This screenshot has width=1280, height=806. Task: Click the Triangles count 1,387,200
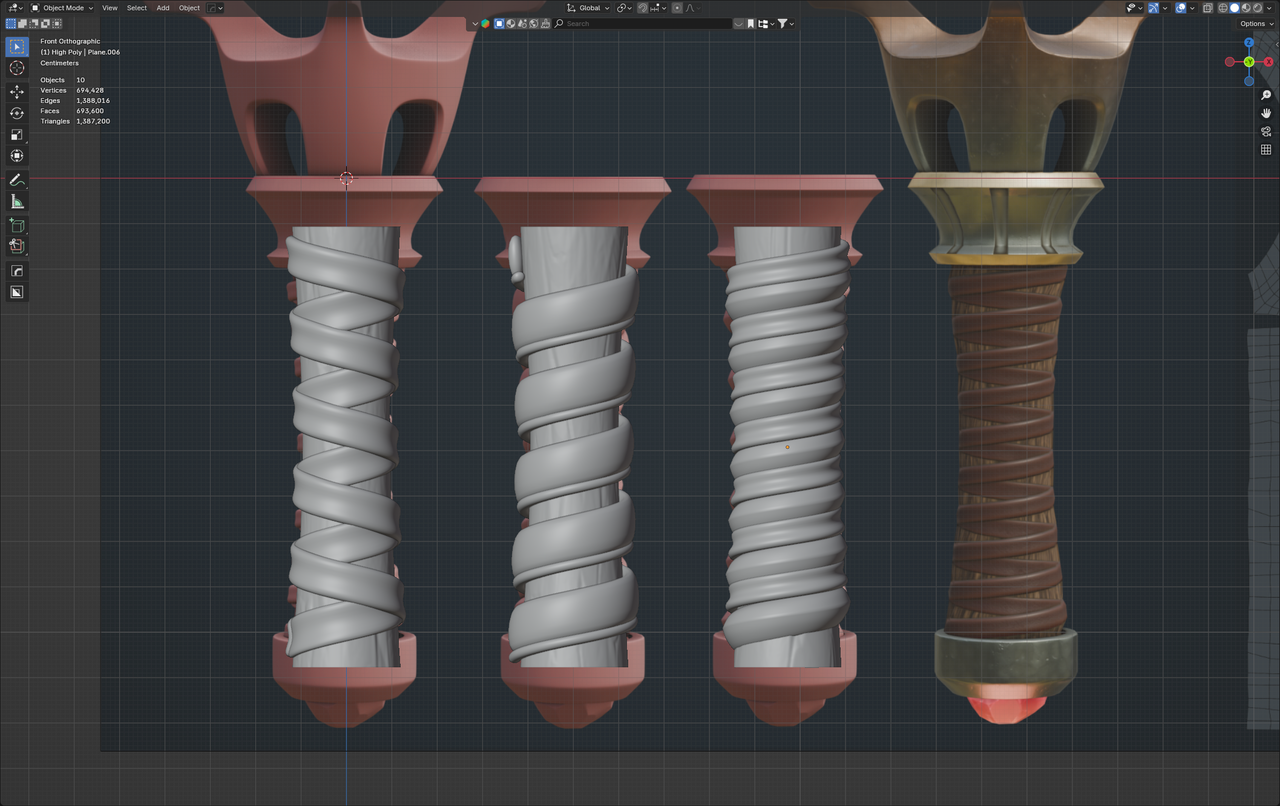pos(93,121)
